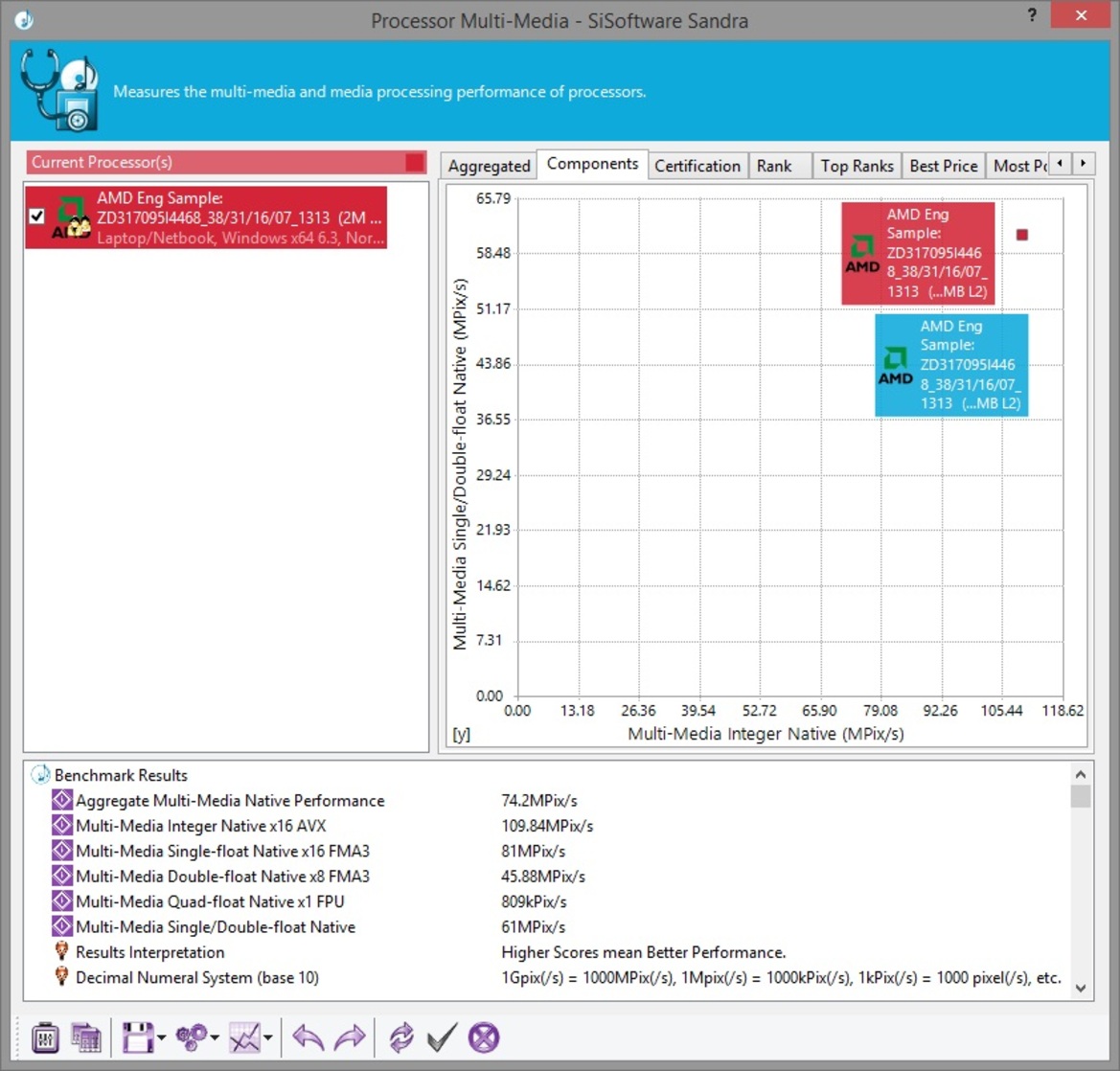Click the 74.2MPix/s aggregate value
This screenshot has height=1071, width=1120.
[x=539, y=801]
